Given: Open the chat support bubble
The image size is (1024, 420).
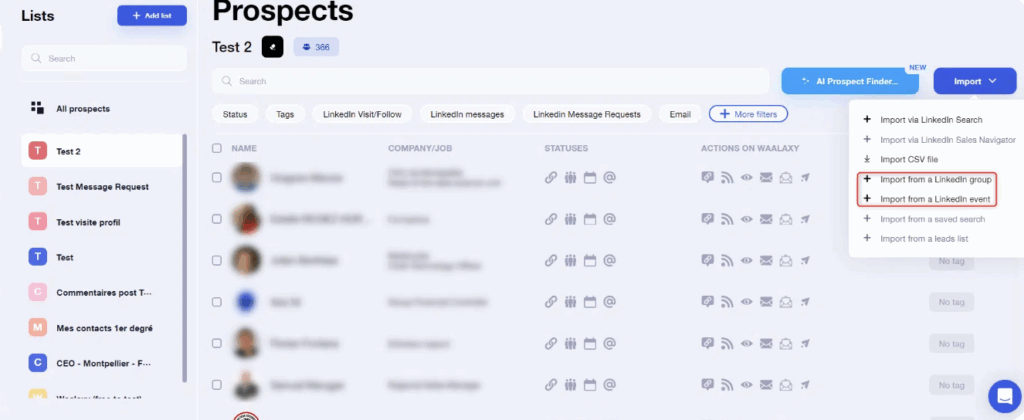Looking at the screenshot, I should coord(1004,396).
